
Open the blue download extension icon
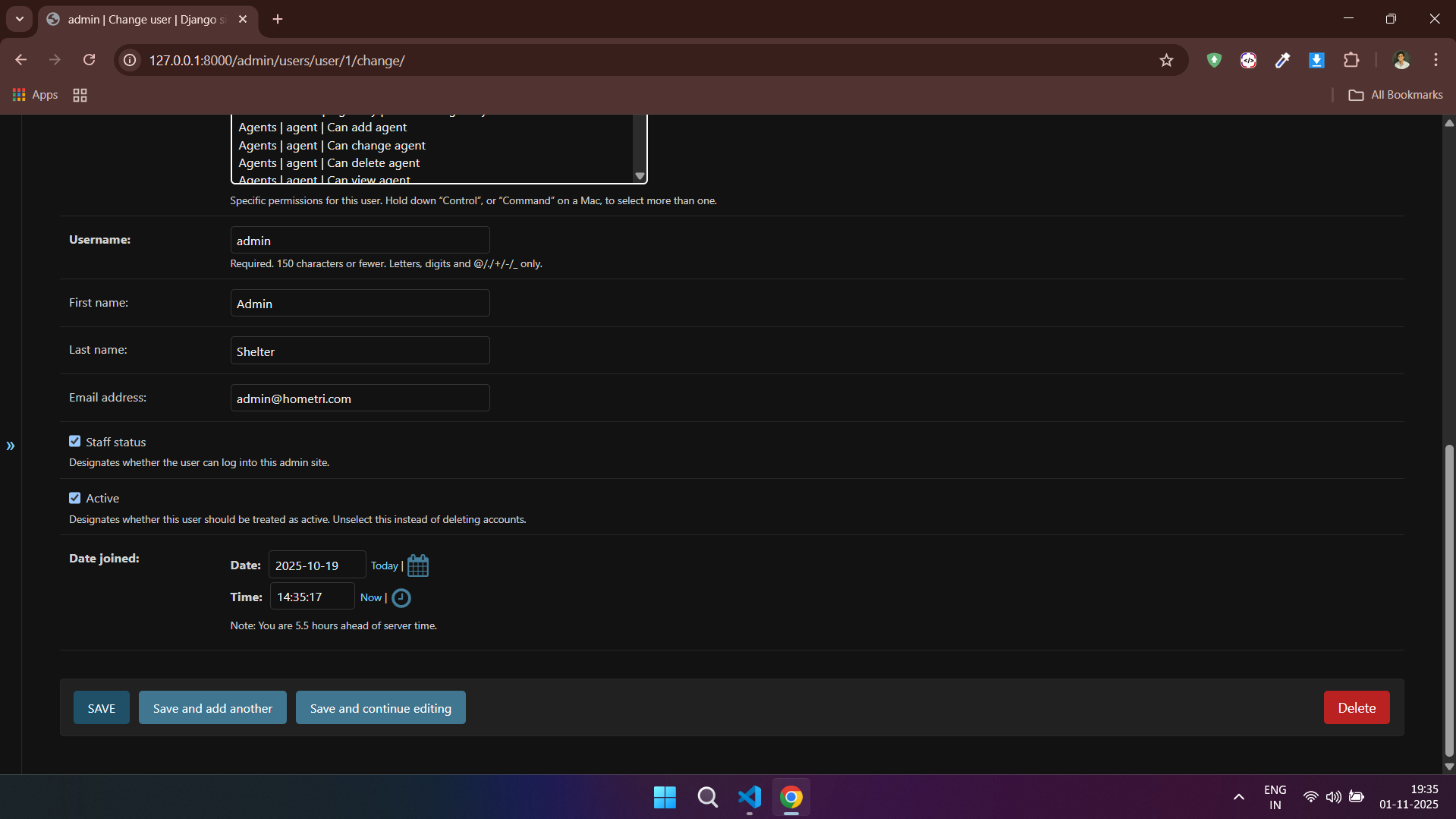click(x=1316, y=60)
